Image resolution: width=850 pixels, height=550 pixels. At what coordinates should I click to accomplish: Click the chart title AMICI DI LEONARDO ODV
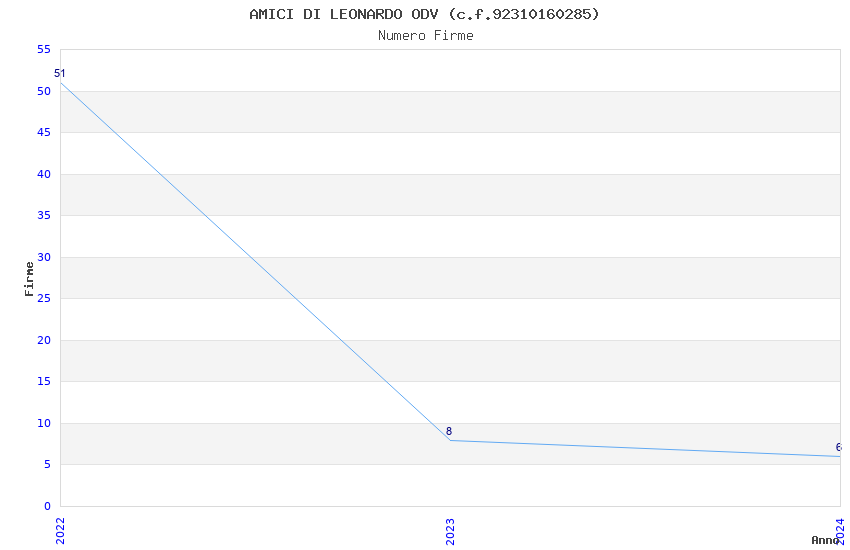pos(424,14)
